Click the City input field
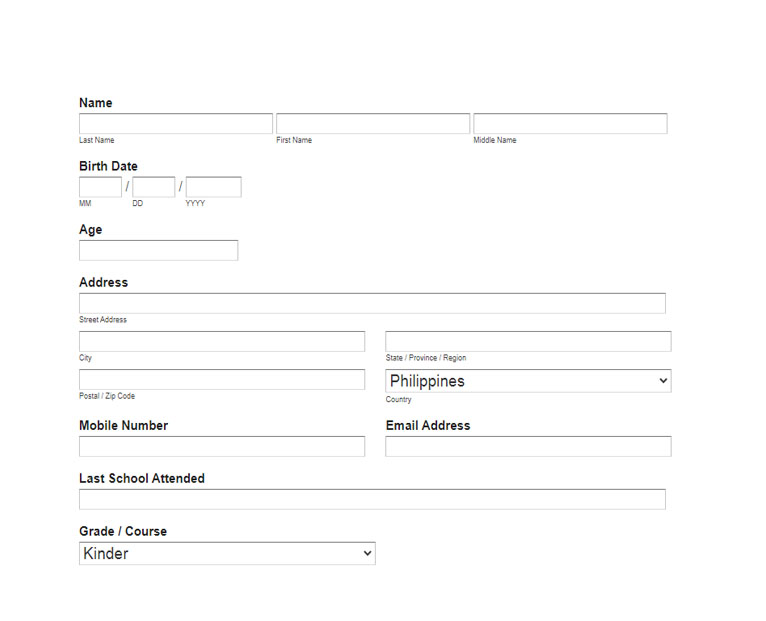Image resolution: width=766 pixels, height=621 pixels. (x=222, y=341)
